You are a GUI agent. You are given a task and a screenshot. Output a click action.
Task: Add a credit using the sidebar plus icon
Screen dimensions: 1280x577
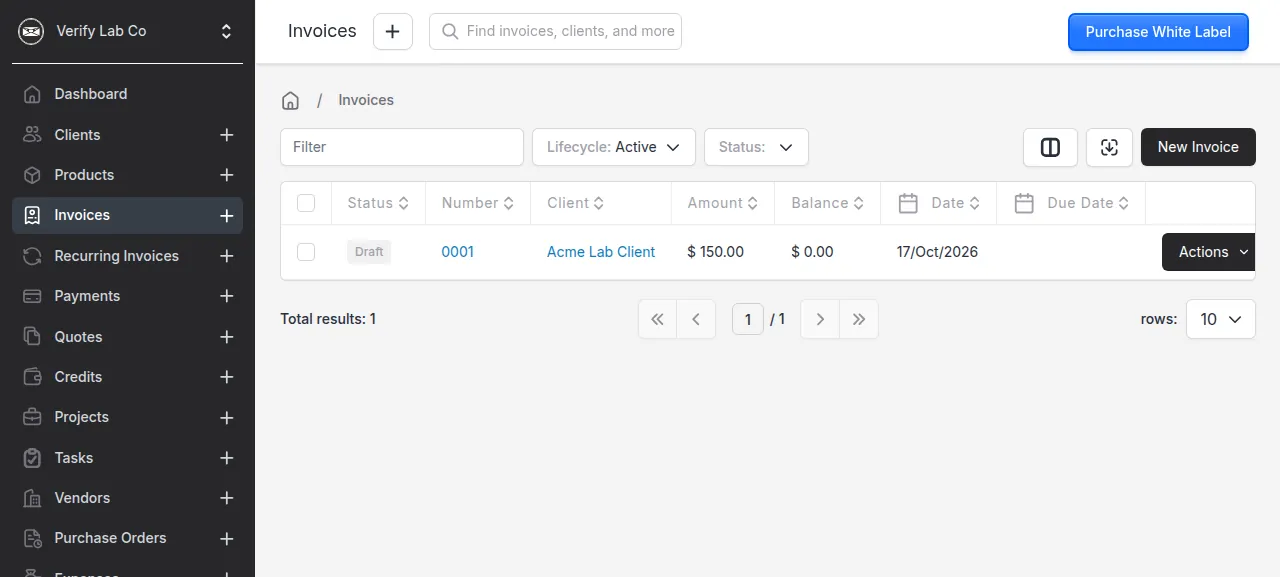point(227,377)
